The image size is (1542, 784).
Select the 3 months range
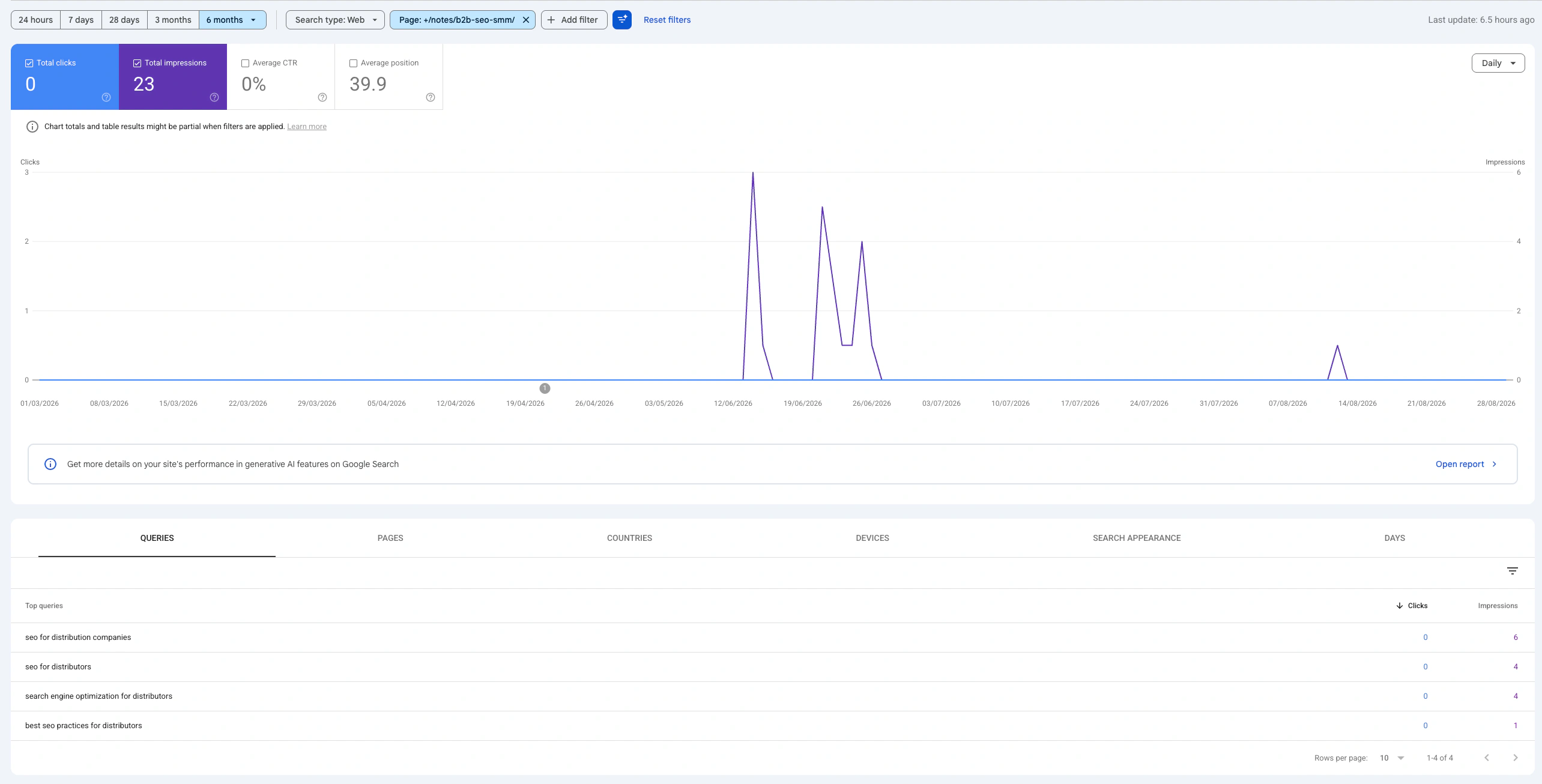[x=173, y=20]
